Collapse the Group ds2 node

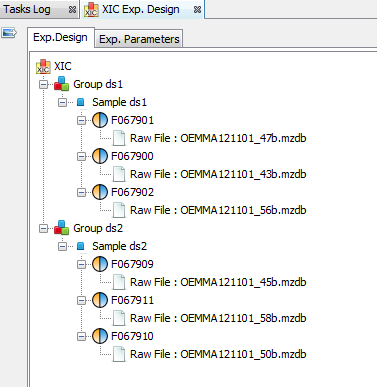(x=43, y=228)
